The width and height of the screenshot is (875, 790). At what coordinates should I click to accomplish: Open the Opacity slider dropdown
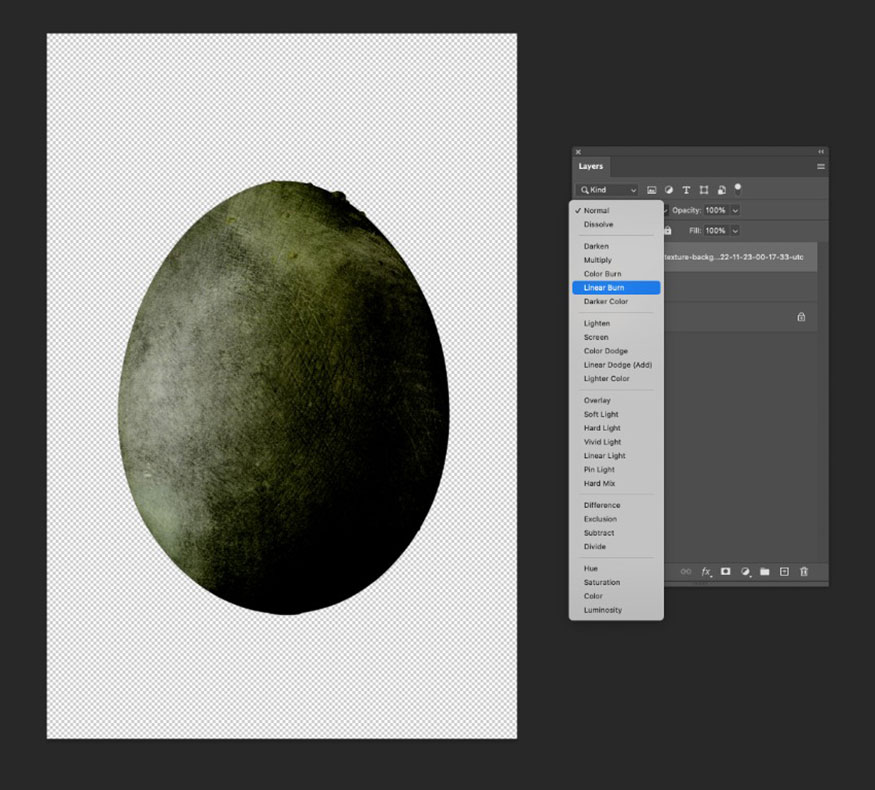pyautogui.click(x=735, y=210)
